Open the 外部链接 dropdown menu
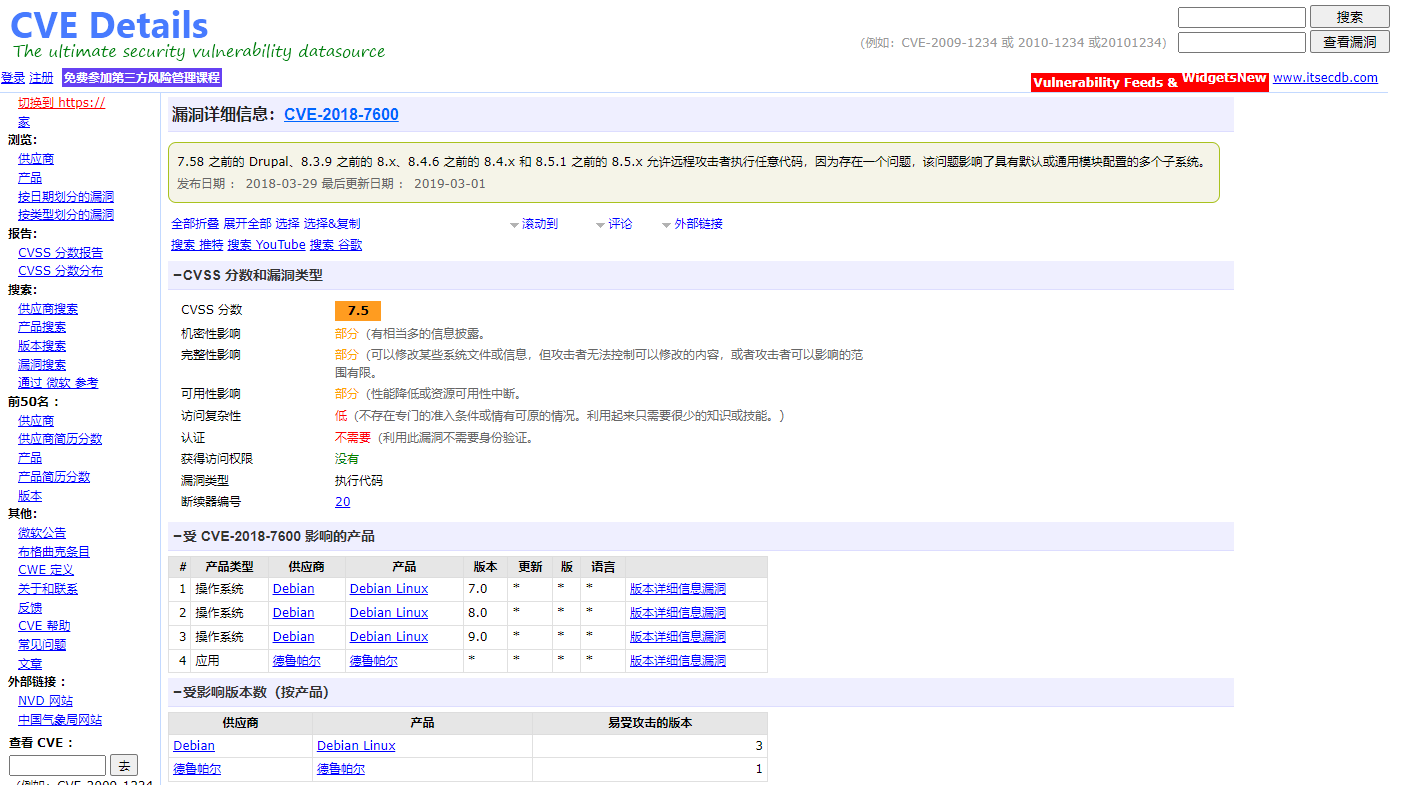Viewport: 1422px width, 785px height. [x=692, y=224]
